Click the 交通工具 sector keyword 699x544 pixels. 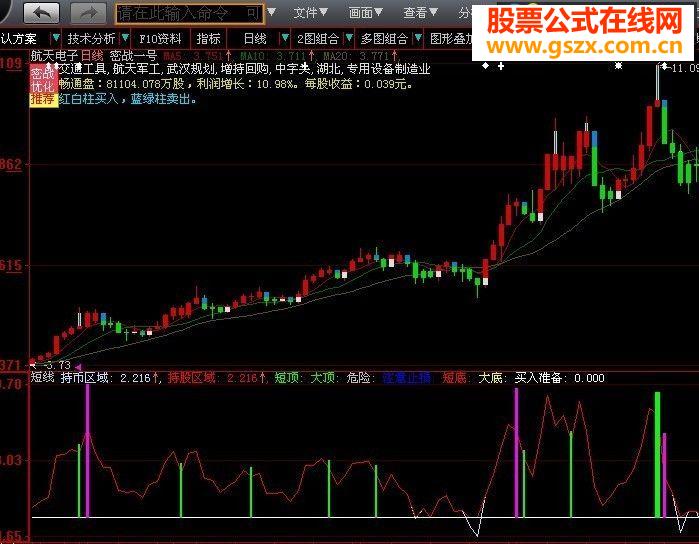coord(82,69)
